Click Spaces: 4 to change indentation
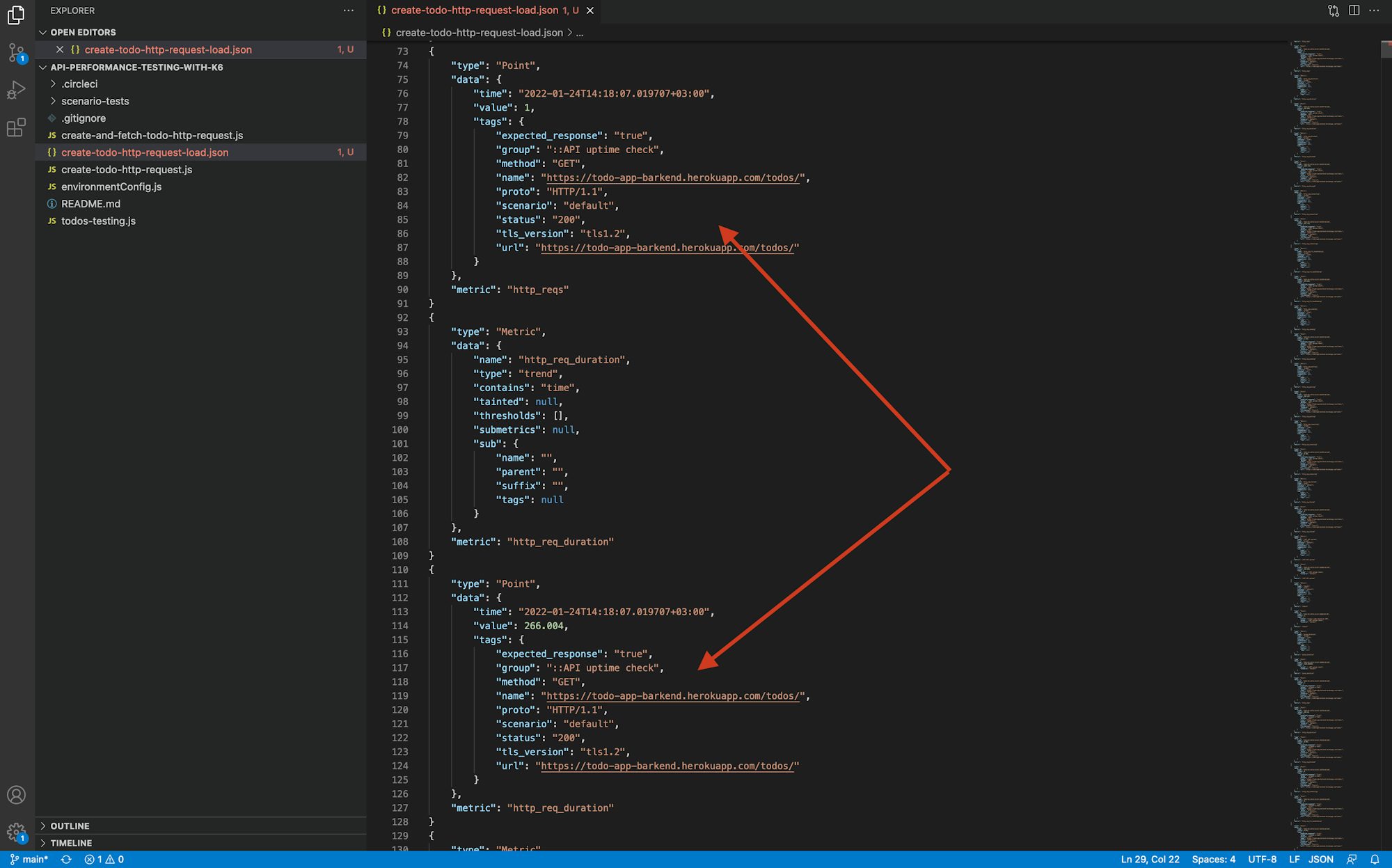 click(x=1213, y=859)
